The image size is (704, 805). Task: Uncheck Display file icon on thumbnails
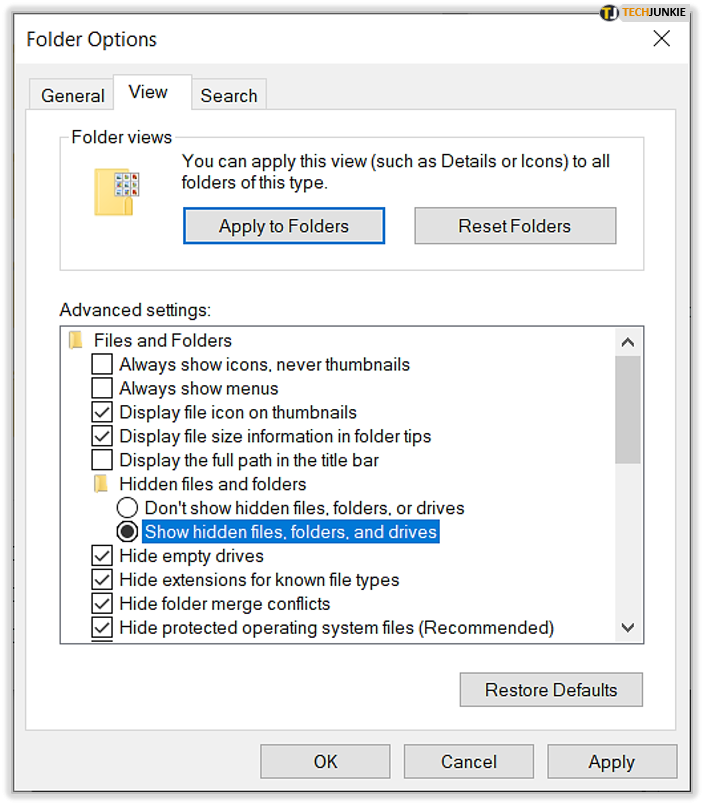[x=102, y=412]
